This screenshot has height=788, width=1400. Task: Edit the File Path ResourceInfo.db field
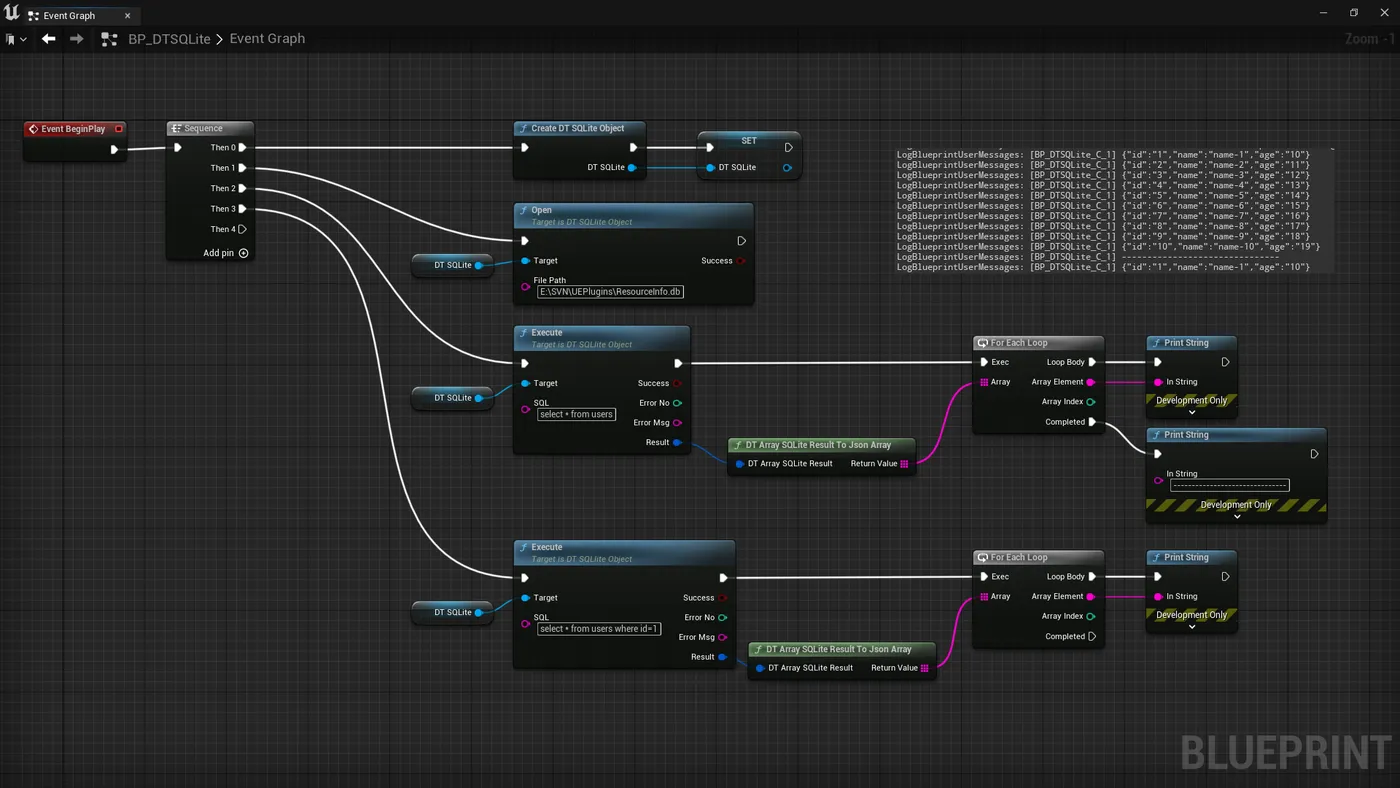[x=610, y=292]
